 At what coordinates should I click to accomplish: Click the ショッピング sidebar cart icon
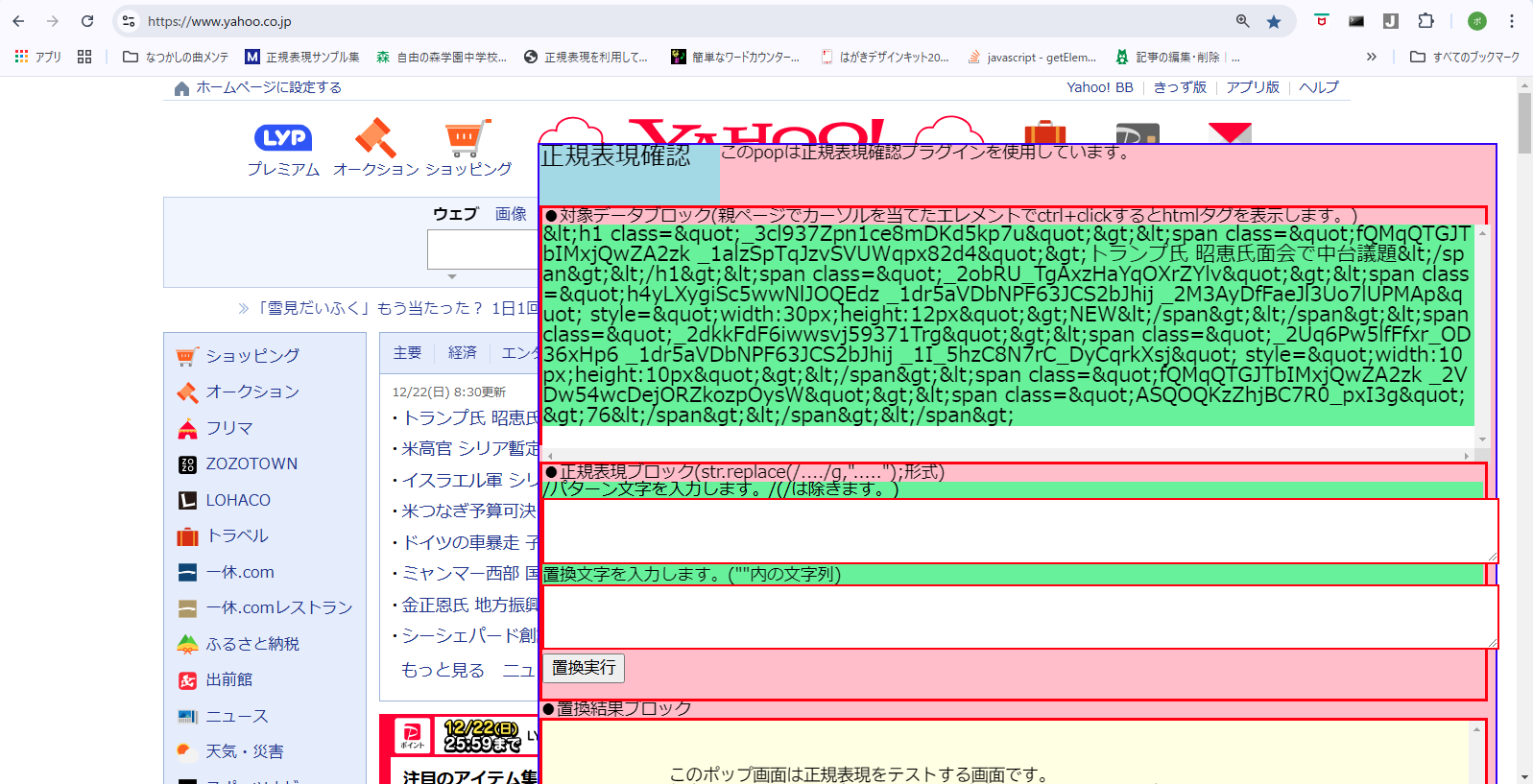point(187,356)
